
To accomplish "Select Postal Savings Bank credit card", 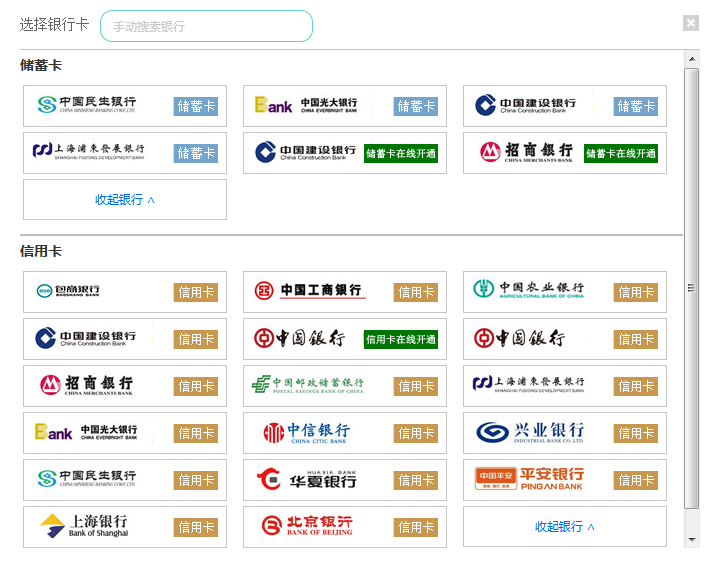I will click(x=345, y=386).
